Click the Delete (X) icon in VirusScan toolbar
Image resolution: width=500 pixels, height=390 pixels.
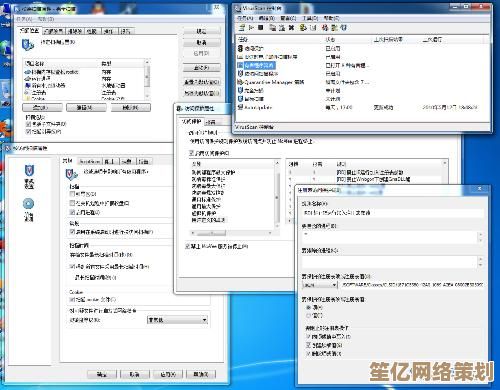[x=291, y=28]
